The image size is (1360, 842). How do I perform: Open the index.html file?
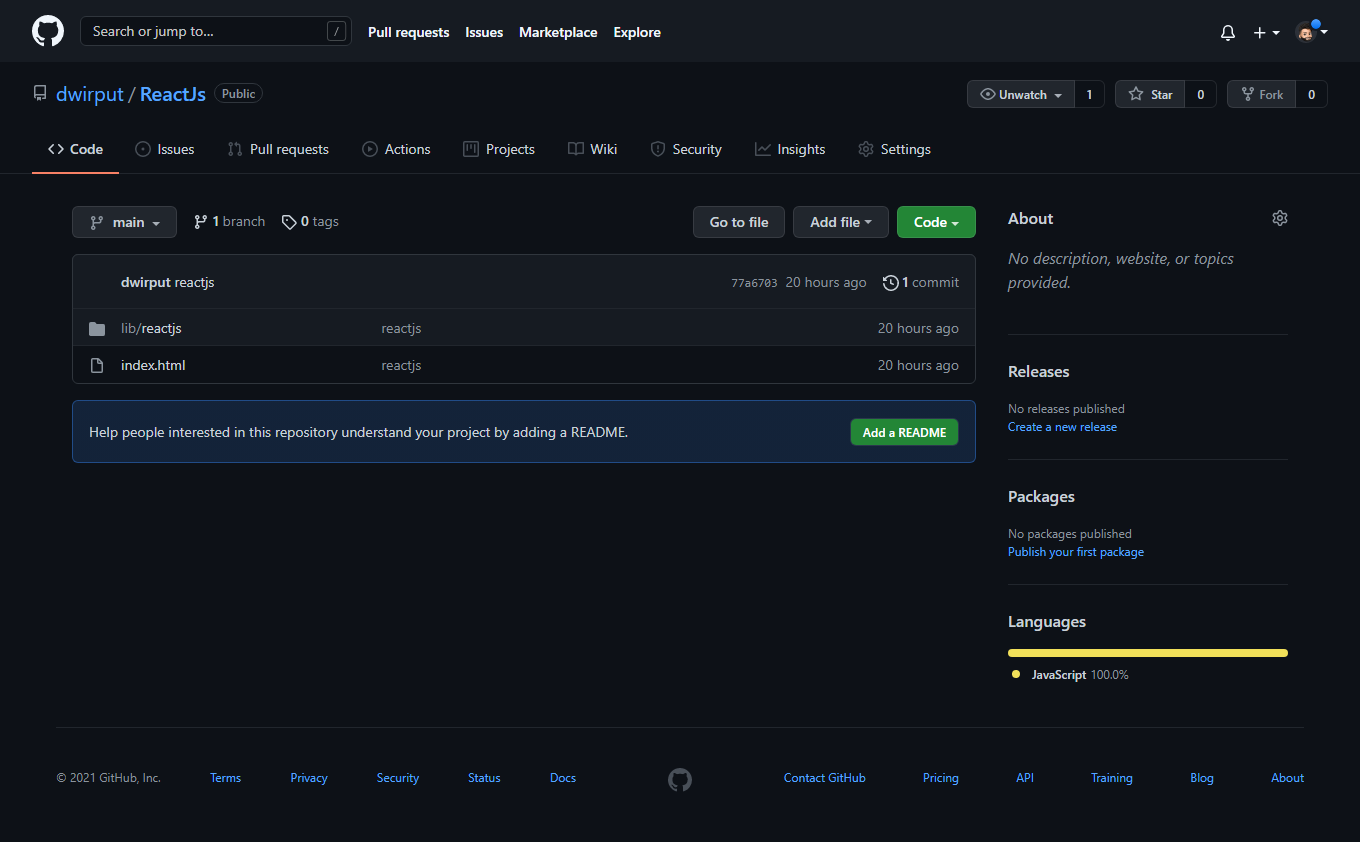click(x=153, y=365)
